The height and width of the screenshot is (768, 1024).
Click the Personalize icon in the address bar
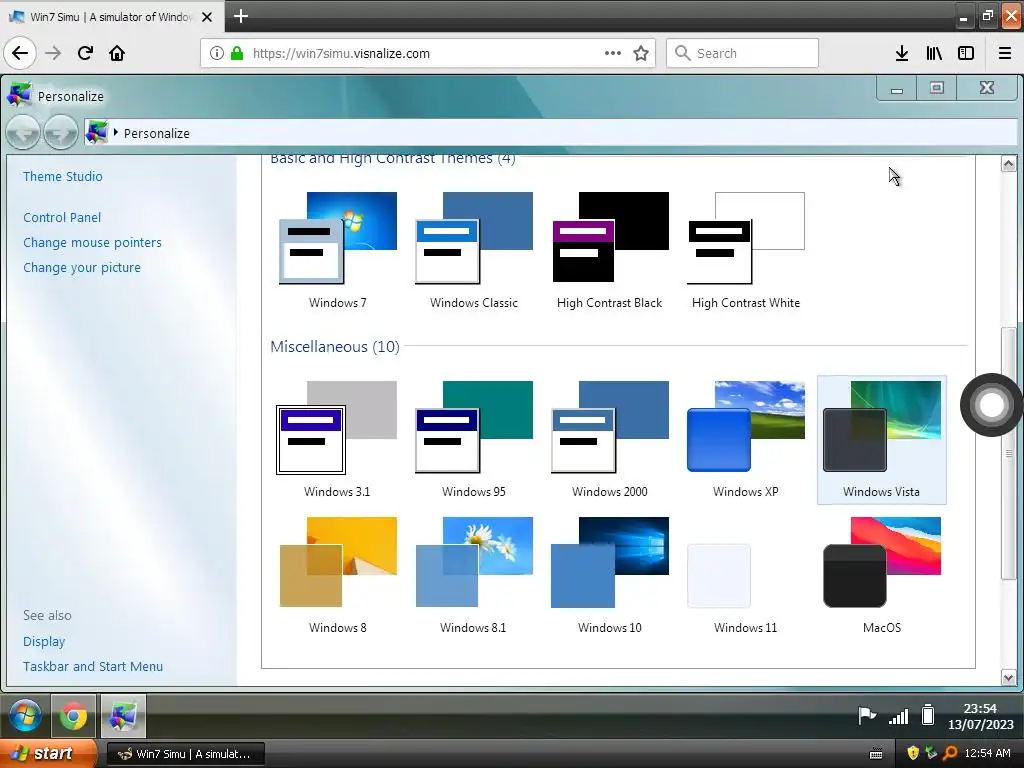tap(97, 133)
